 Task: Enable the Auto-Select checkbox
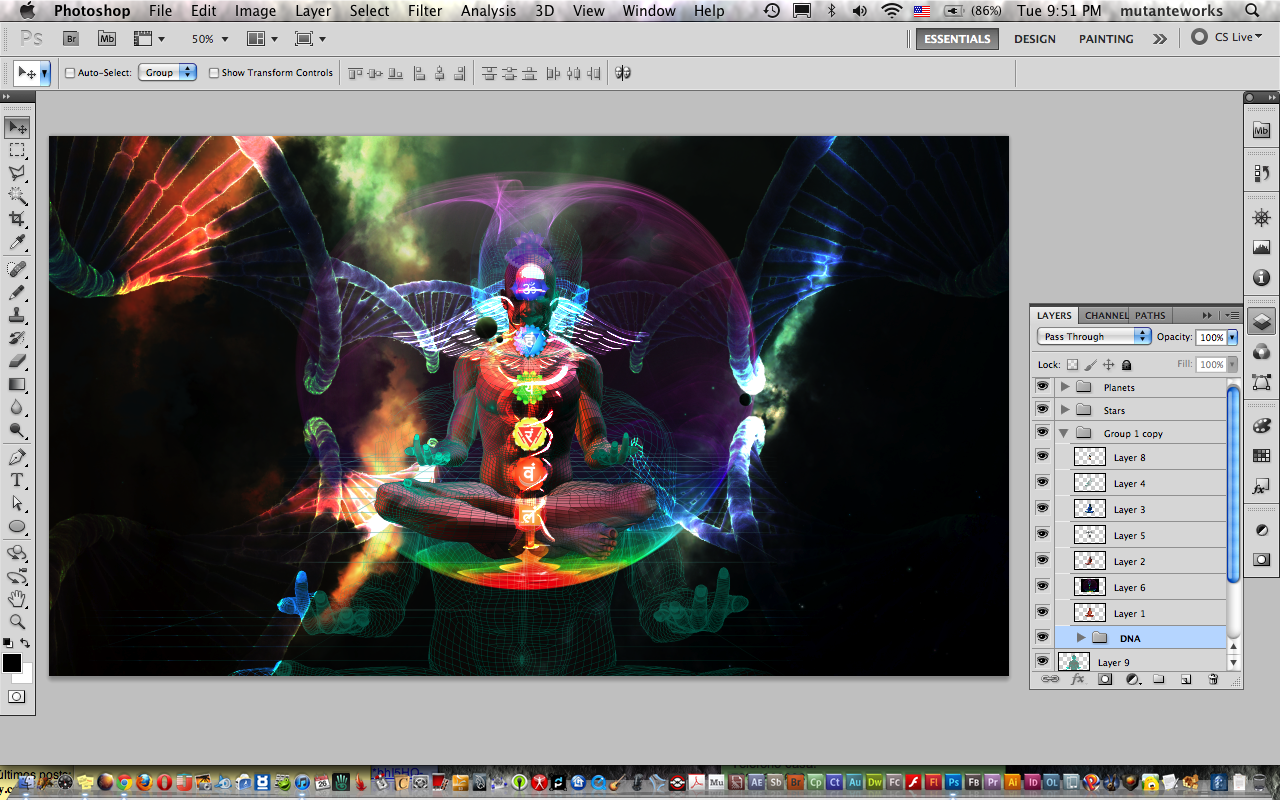click(70, 73)
